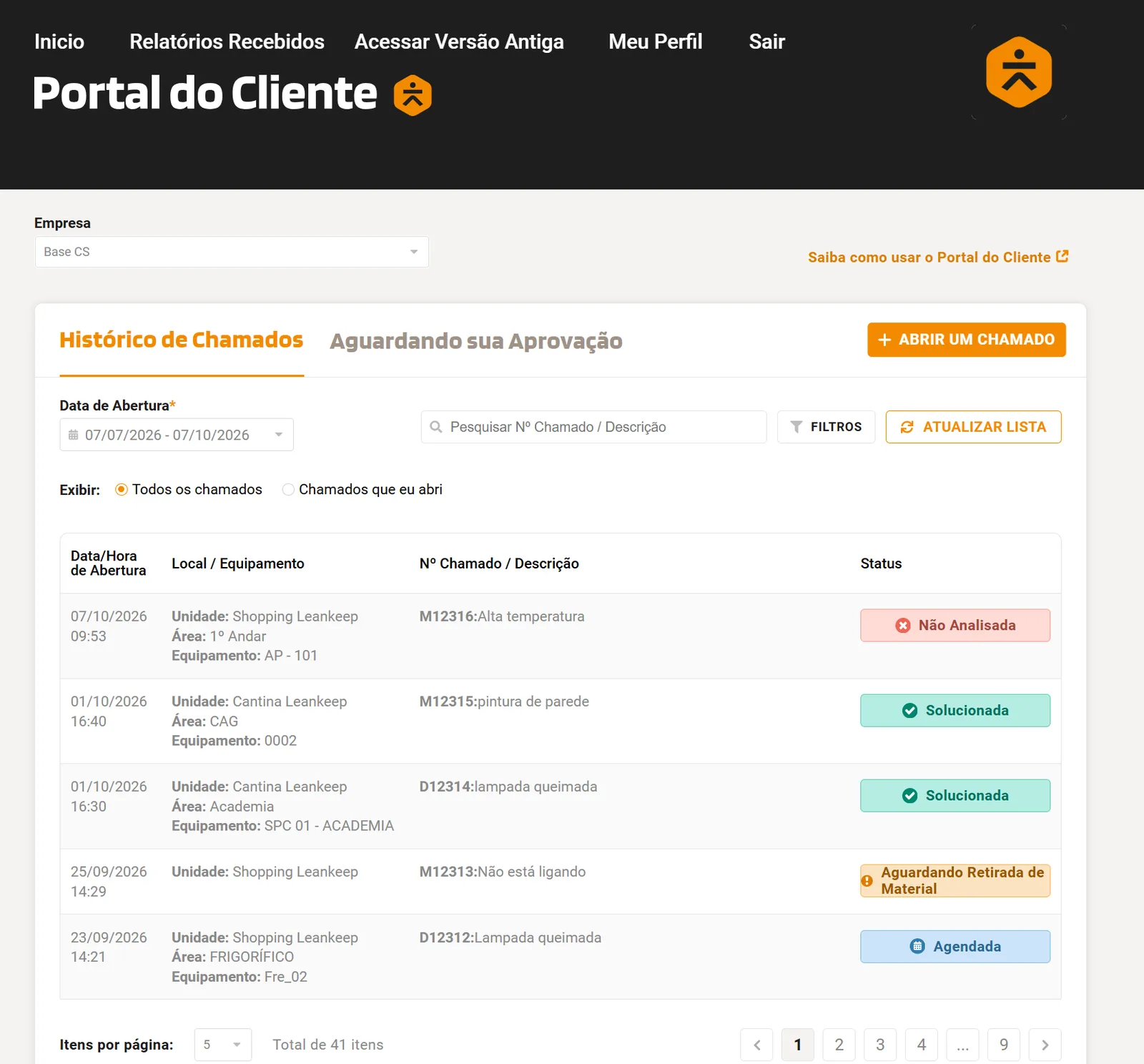The height and width of the screenshot is (1064, 1144).
Task: Open the Inicio menu item
Action: click(59, 41)
